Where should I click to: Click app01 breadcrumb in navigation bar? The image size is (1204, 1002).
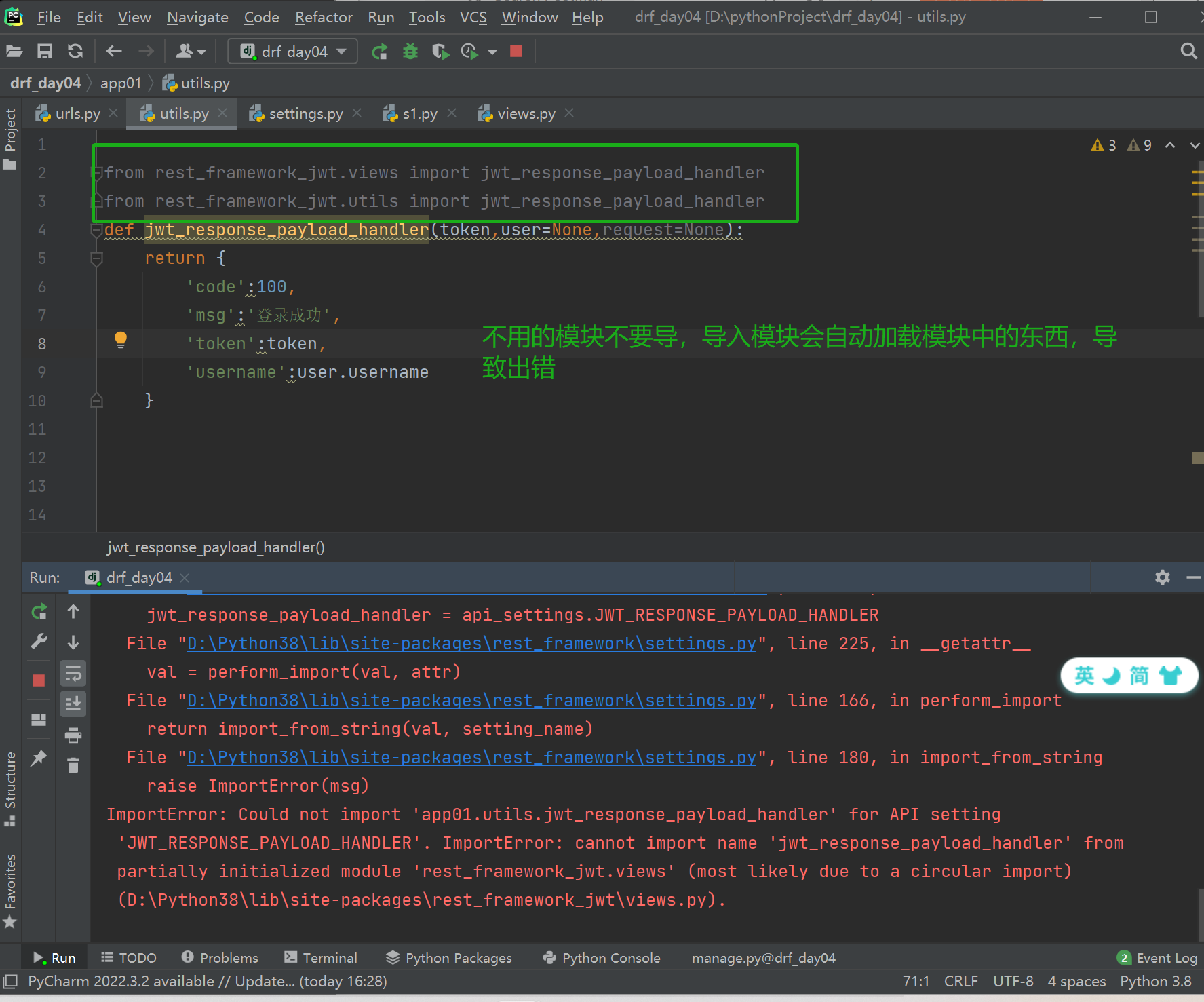pos(121,83)
